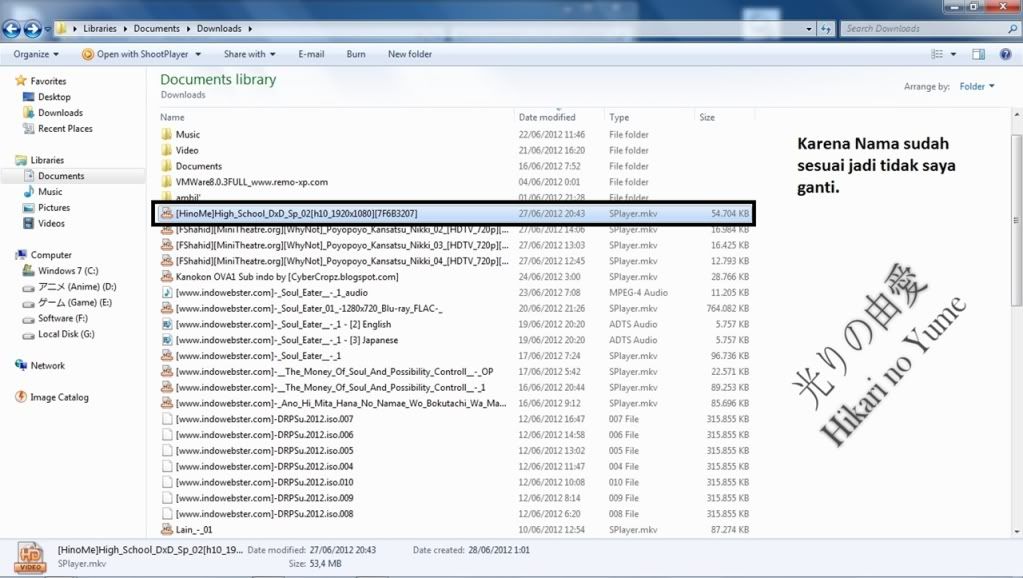Image resolution: width=1023 pixels, height=578 pixels.
Task: Open Arrange by Folder dropdown
Action: tap(977, 87)
